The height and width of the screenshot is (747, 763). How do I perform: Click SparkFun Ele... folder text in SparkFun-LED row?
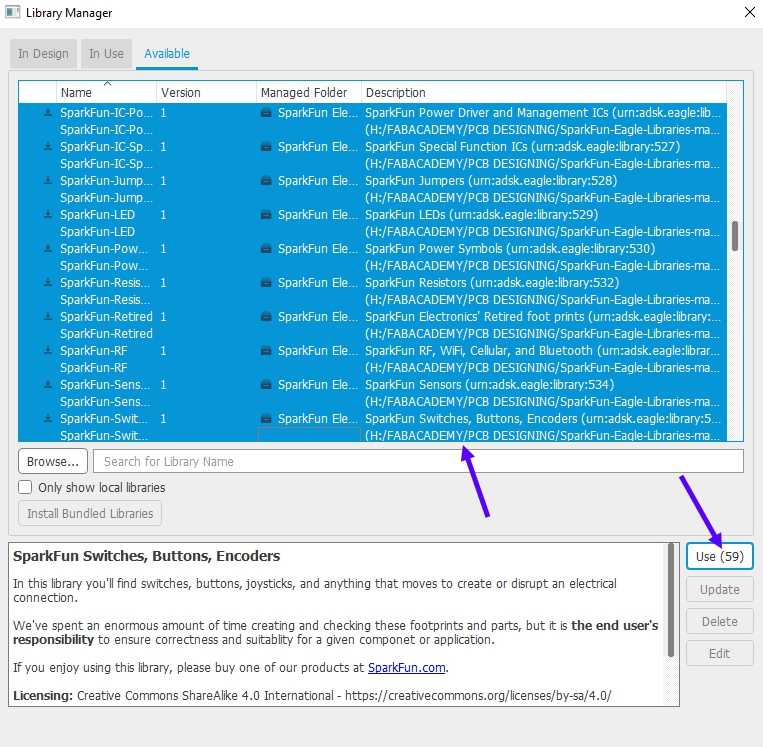(x=317, y=215)
